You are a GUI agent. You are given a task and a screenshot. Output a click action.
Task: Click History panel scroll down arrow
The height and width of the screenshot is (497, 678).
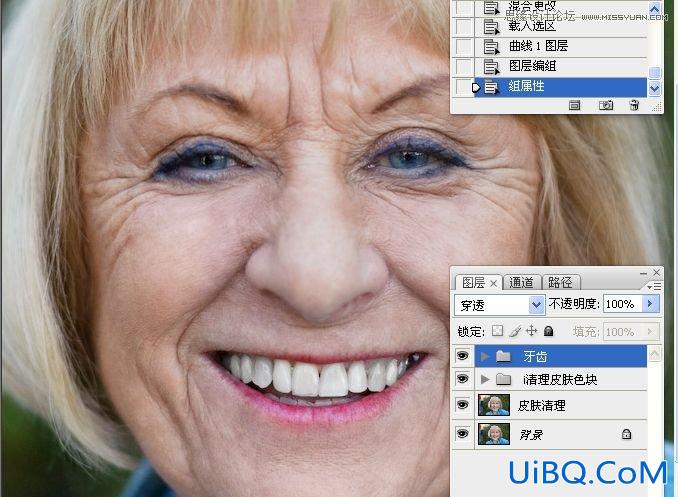click(655, 89)
